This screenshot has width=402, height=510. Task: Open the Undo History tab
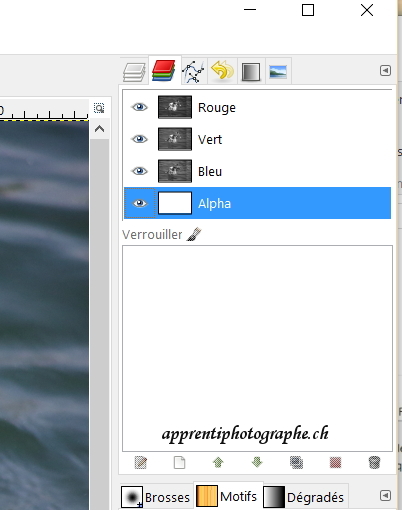[222, 71]
